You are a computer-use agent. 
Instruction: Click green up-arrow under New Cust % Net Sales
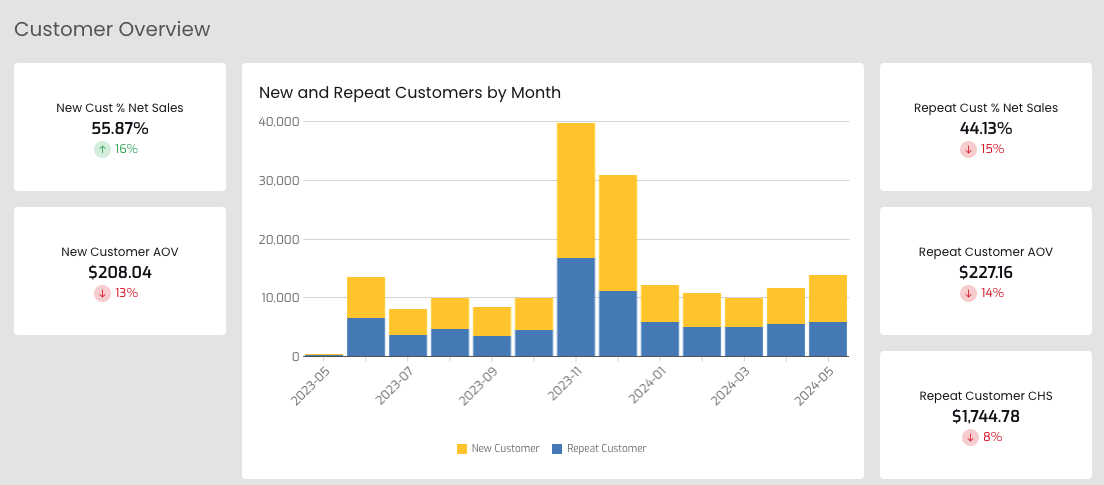(103, 149)
